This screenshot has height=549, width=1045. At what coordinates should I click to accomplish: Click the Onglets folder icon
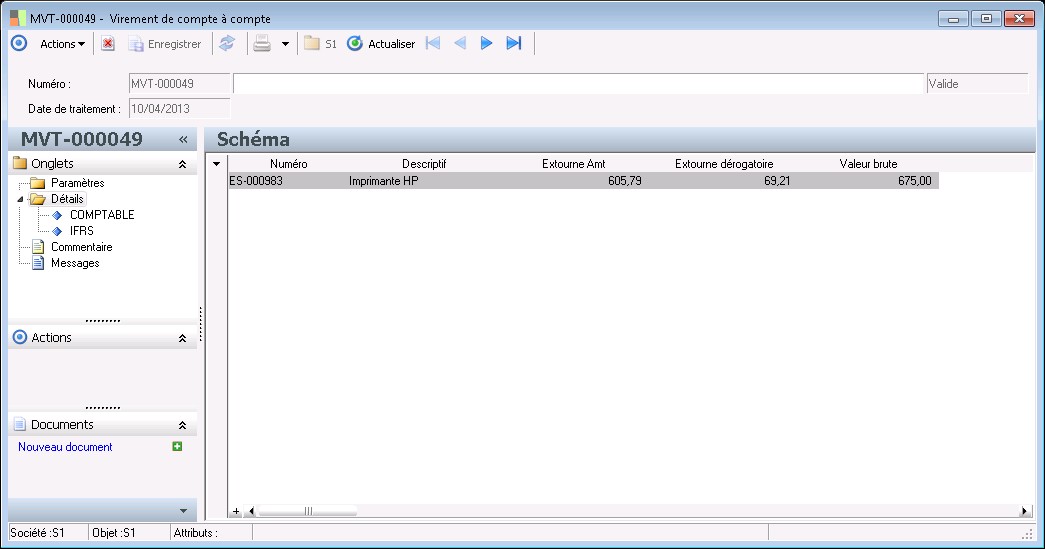point(20,163)
